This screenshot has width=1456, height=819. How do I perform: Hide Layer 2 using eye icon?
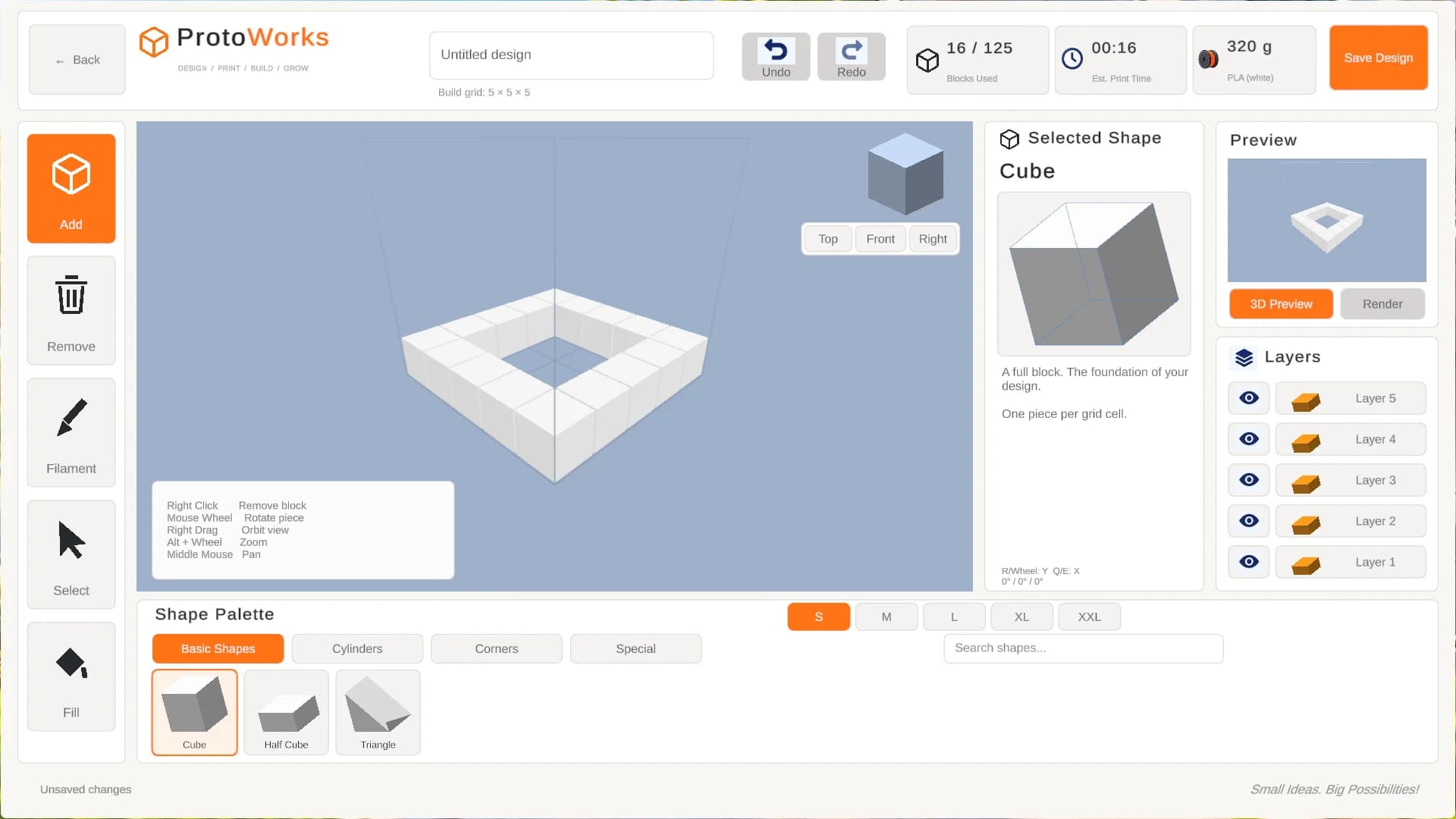(1248, 521)
